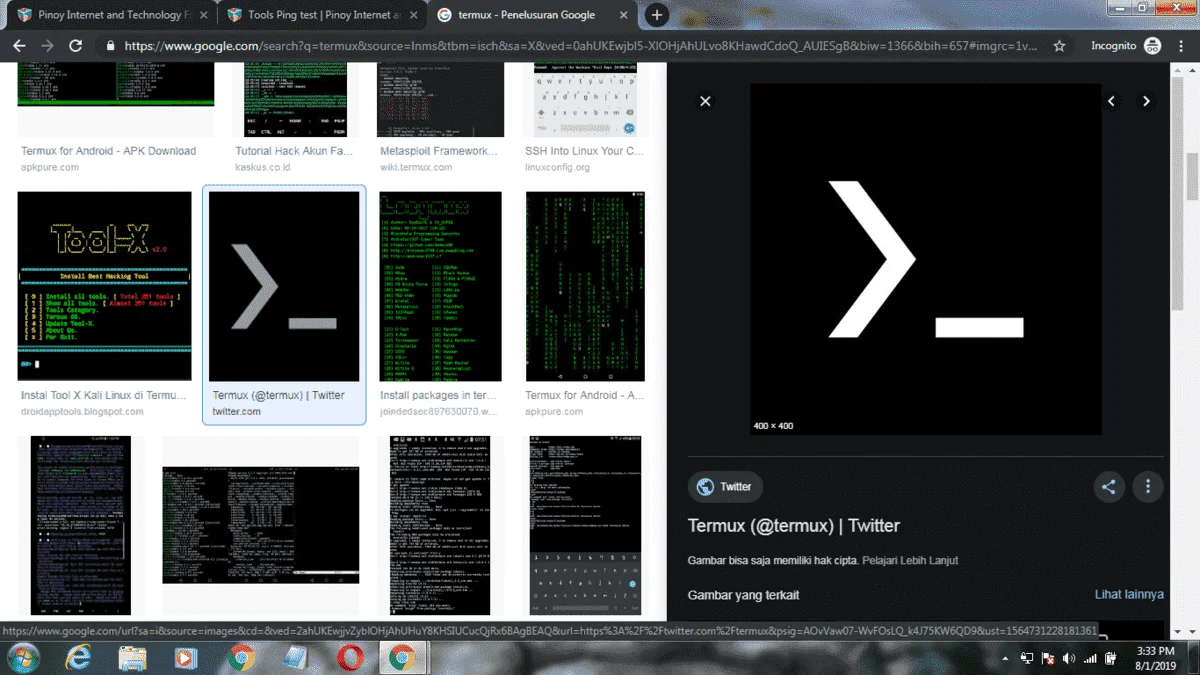Adjust volume via the tray speaker icon
Screen dimensions: 1200x675
coord(1069,658)
